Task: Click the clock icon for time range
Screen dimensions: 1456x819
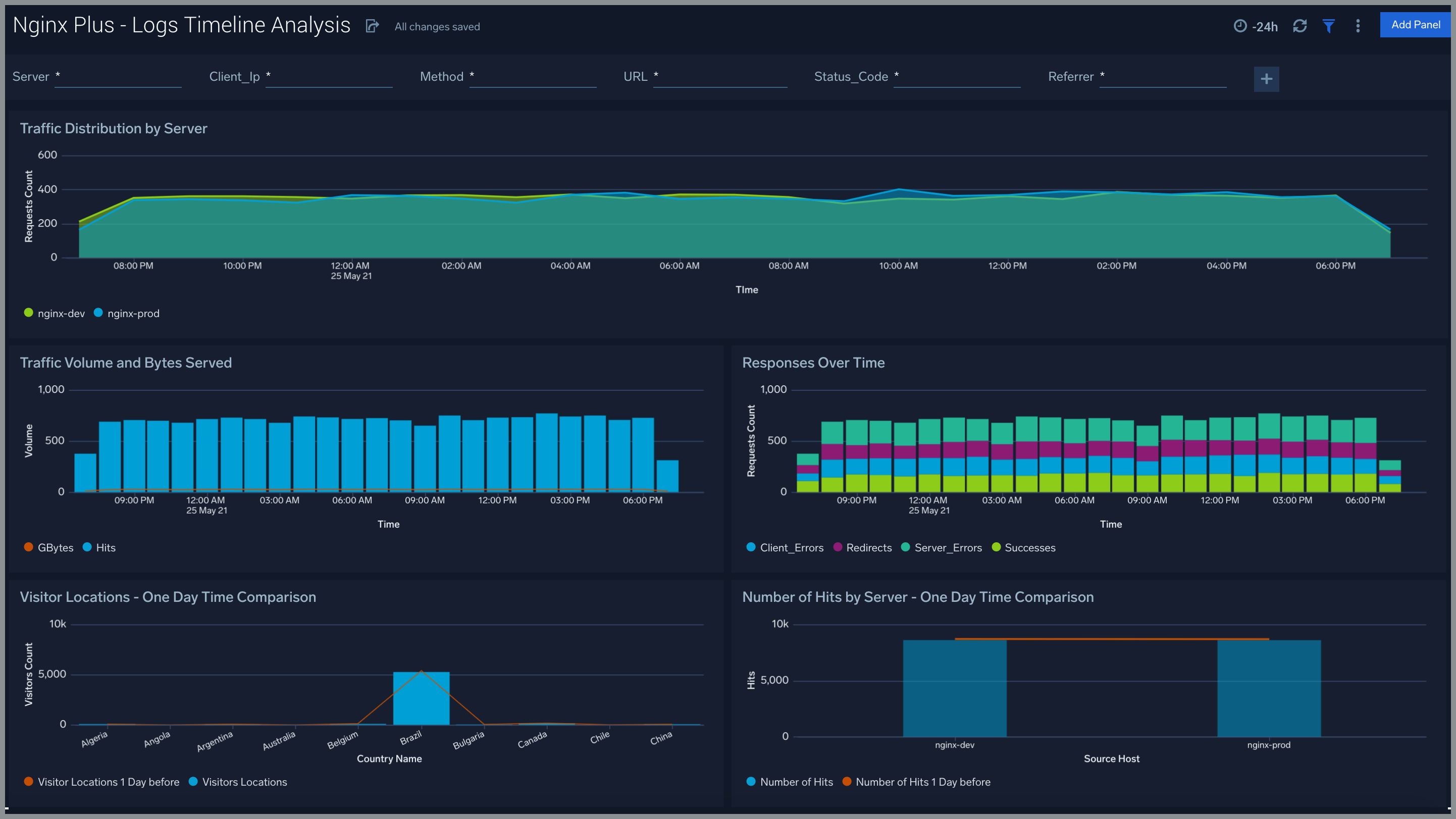Action: pos(1239,26)
